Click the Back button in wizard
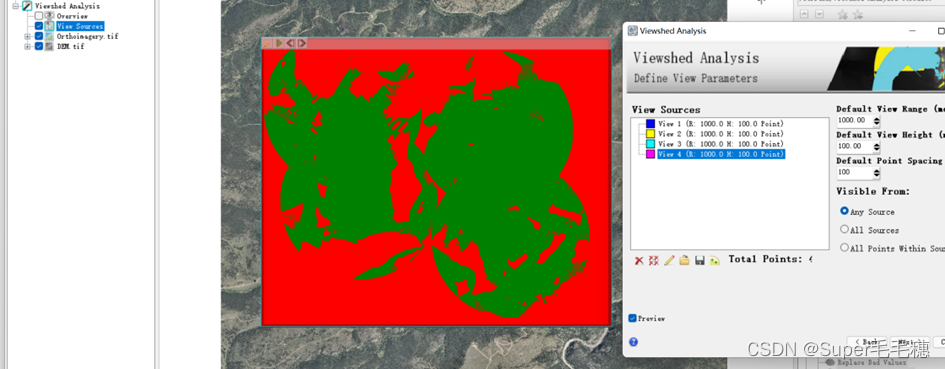945x369 pixels. pos(866,342)
